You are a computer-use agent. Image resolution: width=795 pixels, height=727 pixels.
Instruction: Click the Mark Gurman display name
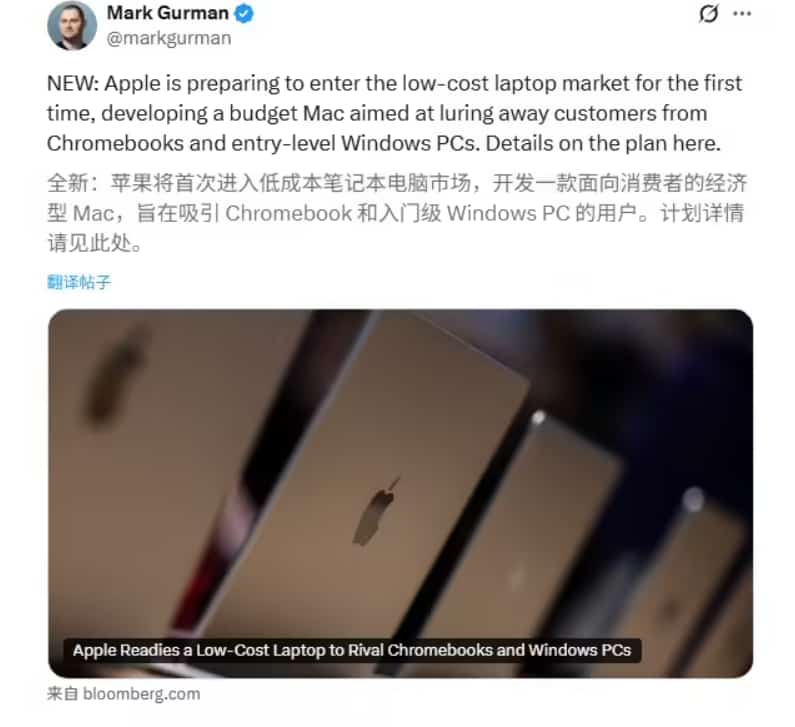coord(168,13)
